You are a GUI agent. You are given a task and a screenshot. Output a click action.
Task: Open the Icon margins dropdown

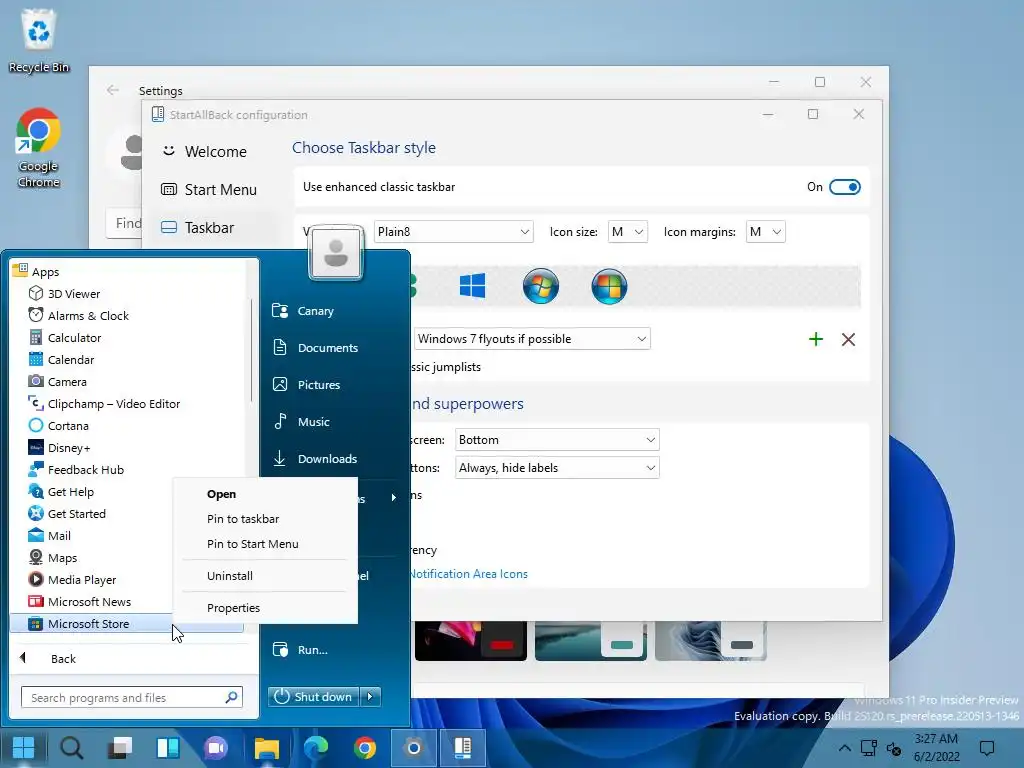coord(765,232)
